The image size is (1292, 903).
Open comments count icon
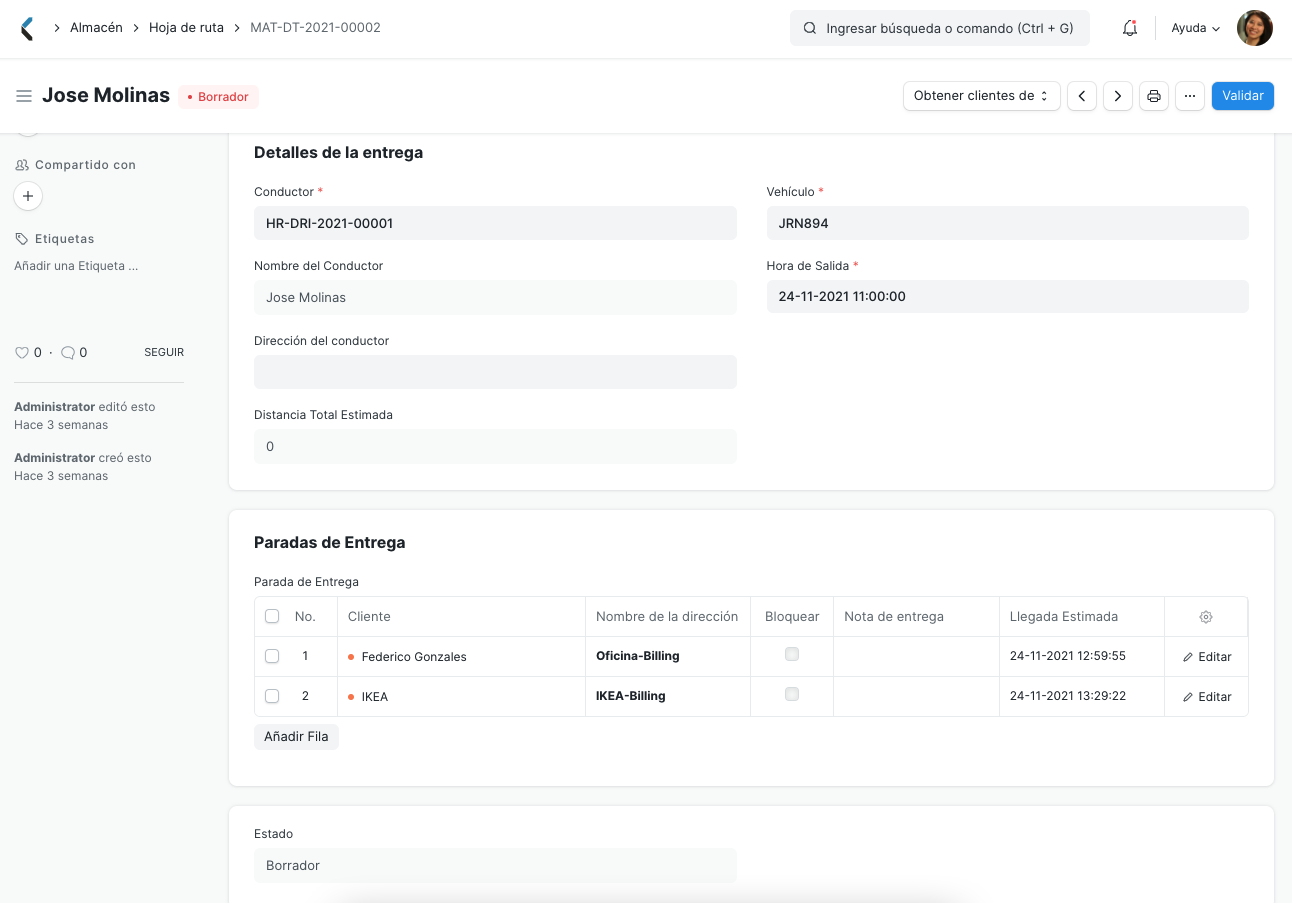pyautogui.click(x=68, y=352)
